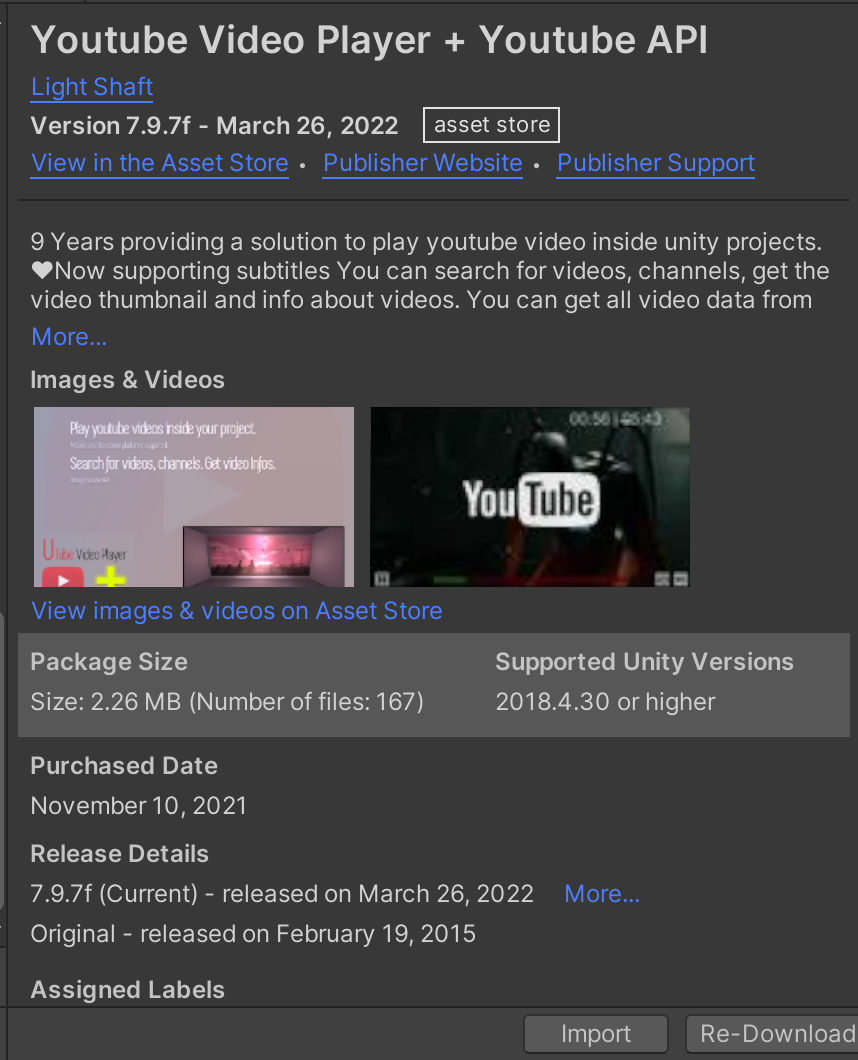This screenshot has height=1060, width=858.
Task: Select the Size: 2.26 MB text
Action: pos(227,702)
